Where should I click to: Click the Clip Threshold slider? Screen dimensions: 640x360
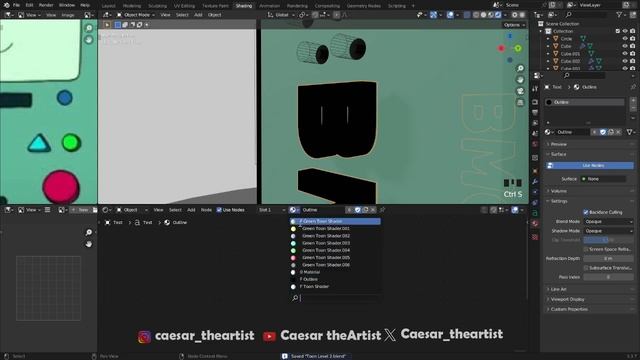click(x=609, y=240)
